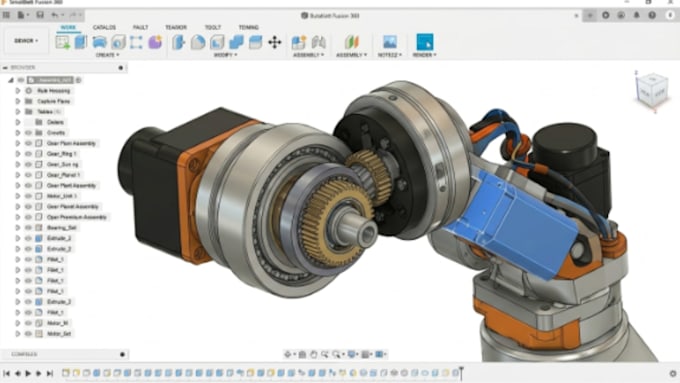Click the blue Select cursor tool

click(425, 42)
